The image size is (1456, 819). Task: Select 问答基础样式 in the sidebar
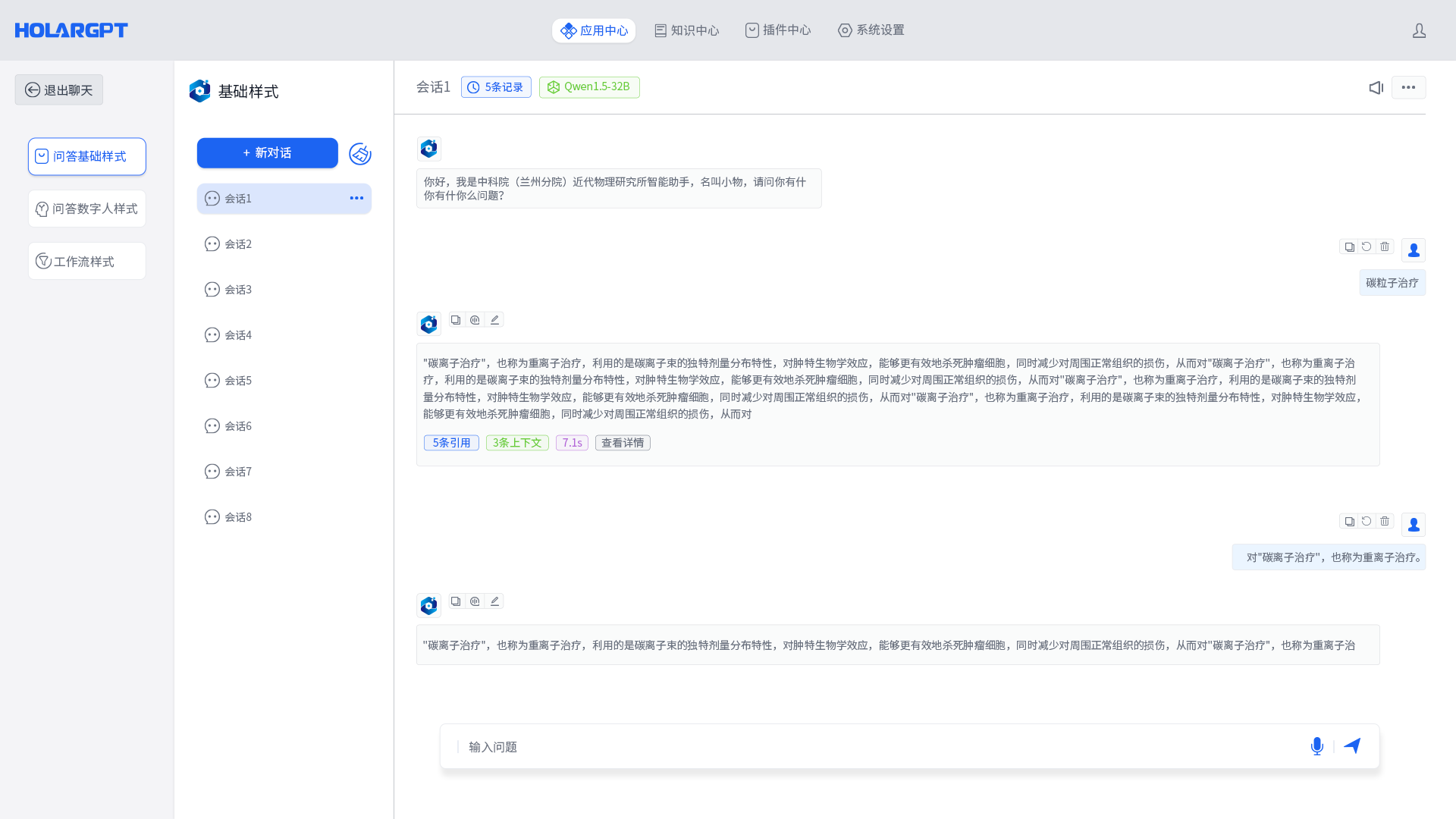click(87, 156)
